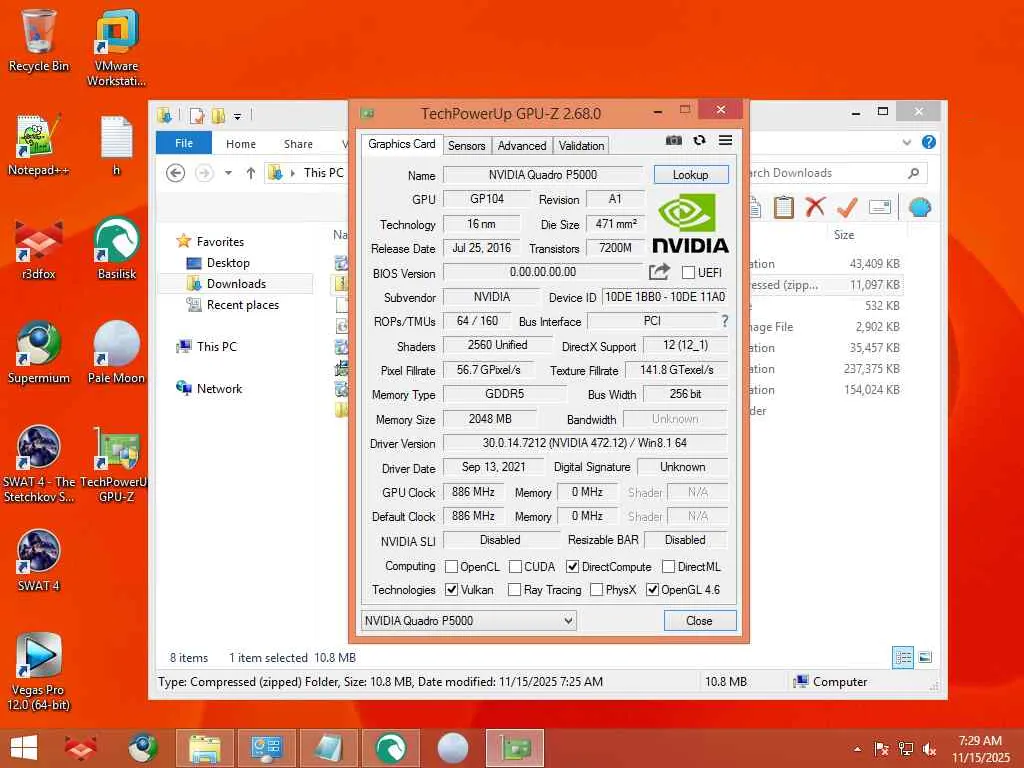
Task: Switch to the Sensors tab
Action: (466, 146)
